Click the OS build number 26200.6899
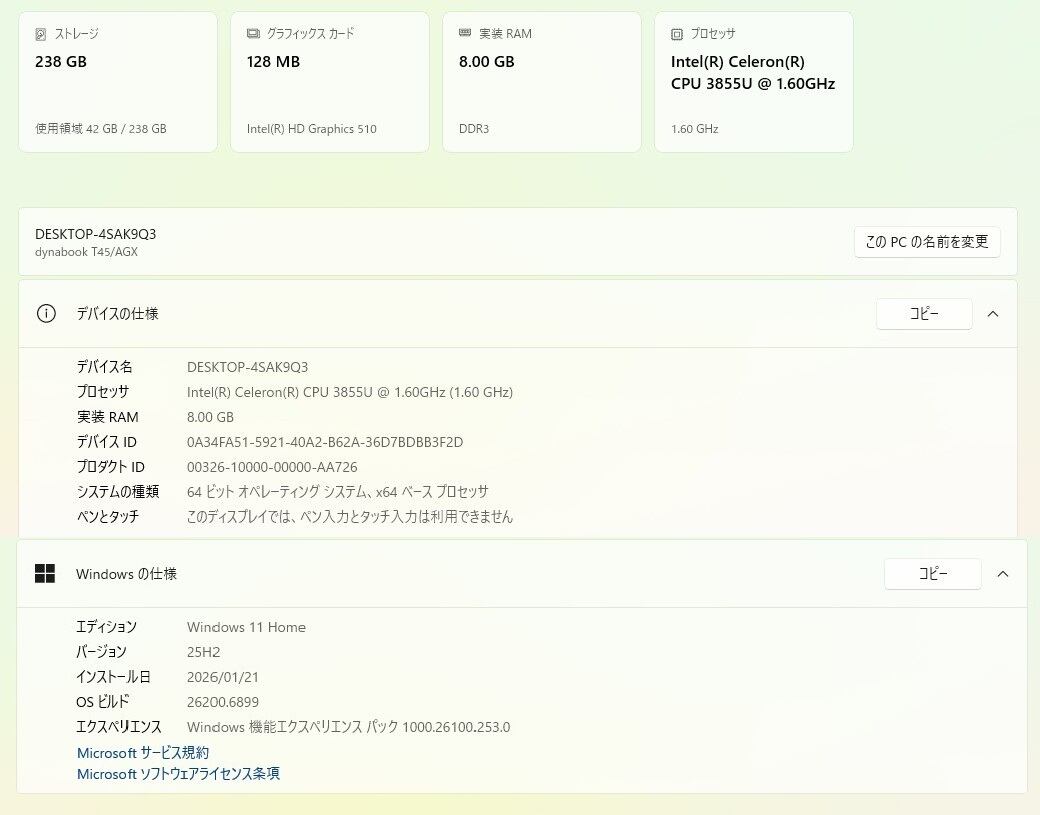This screenshot has height=815, width=1040. coord(222,702)
